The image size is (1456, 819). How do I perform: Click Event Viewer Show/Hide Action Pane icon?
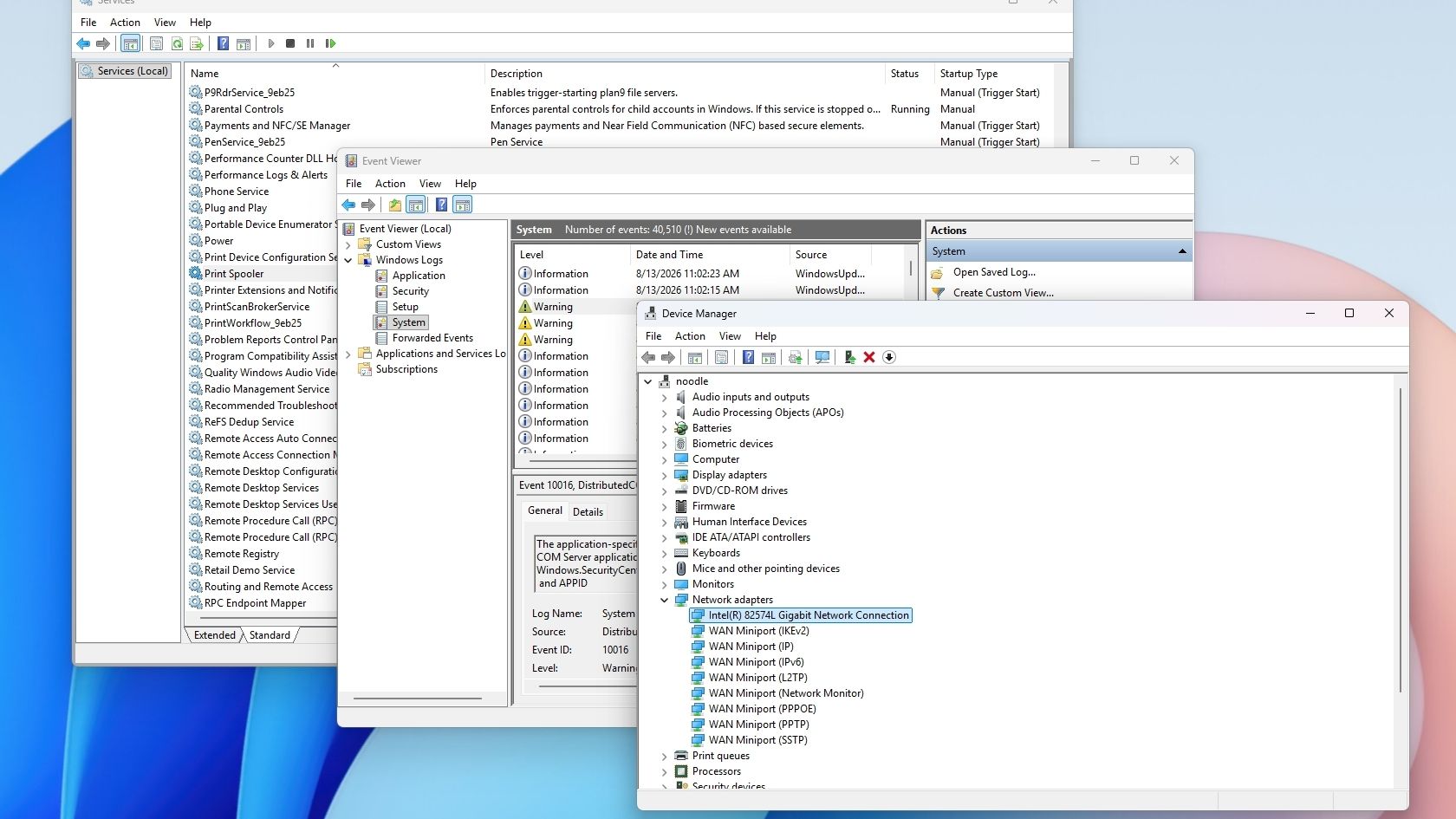463,205
